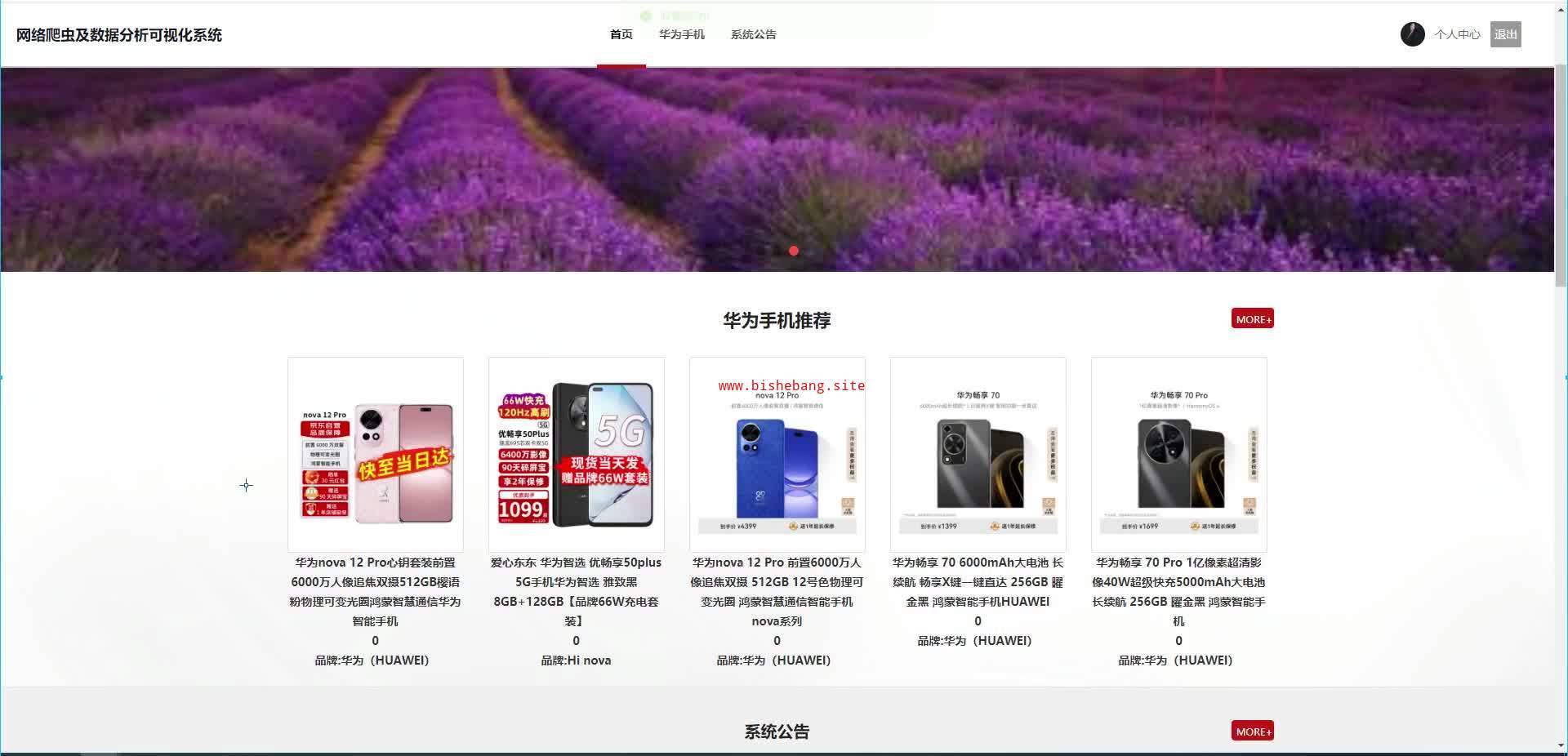Click the 华为手机推荐 section heading

pos(777,321)
